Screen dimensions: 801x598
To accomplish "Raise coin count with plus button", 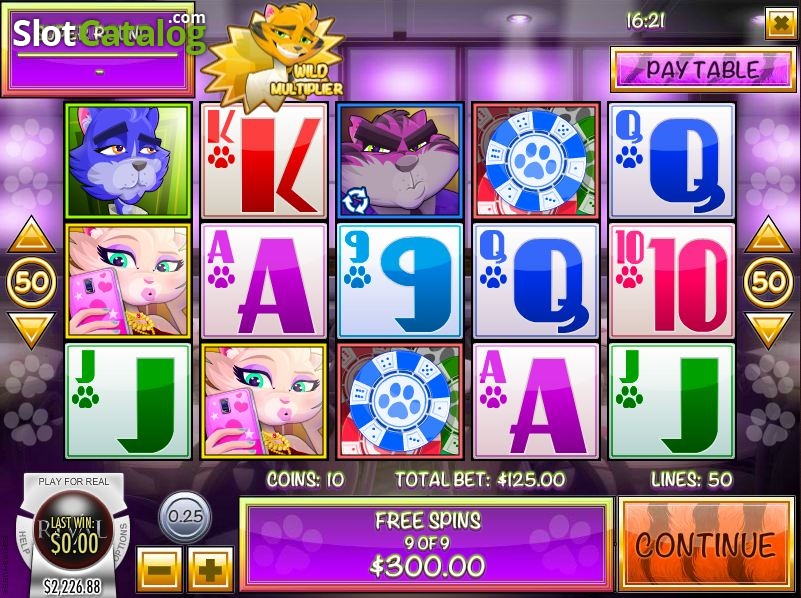I will tap(210, 569).
